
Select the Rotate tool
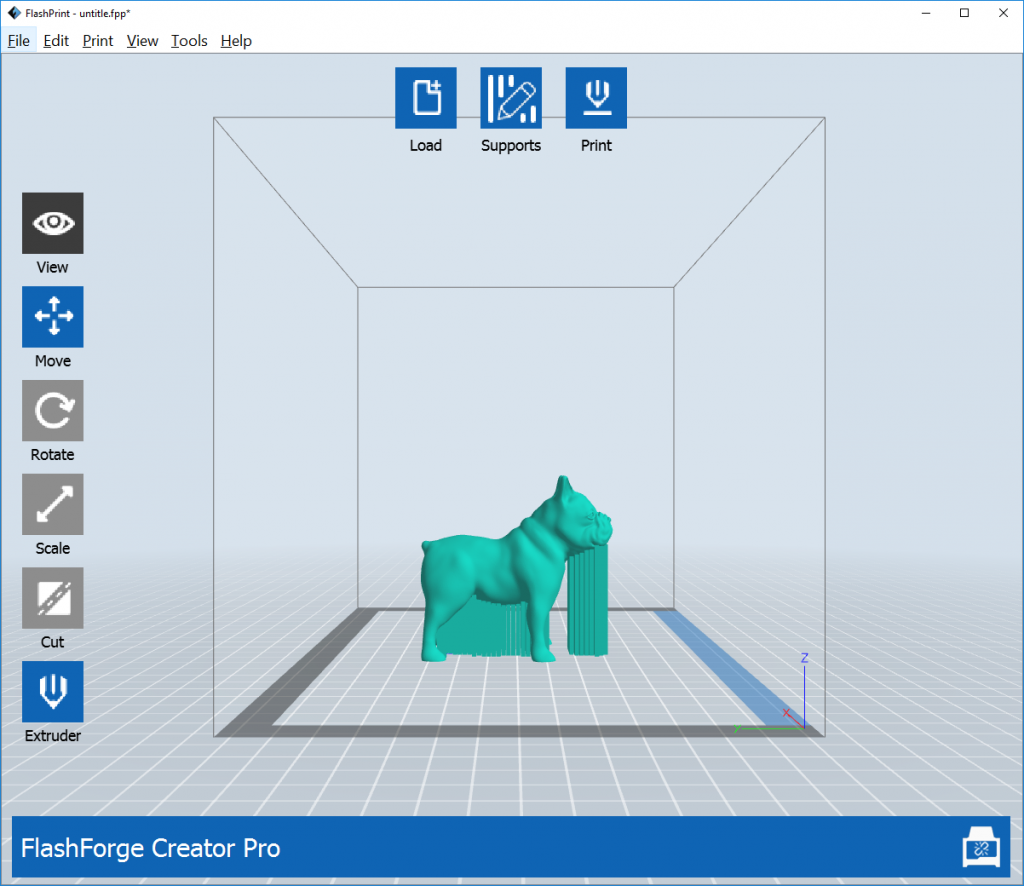click(x=53, y=411)
